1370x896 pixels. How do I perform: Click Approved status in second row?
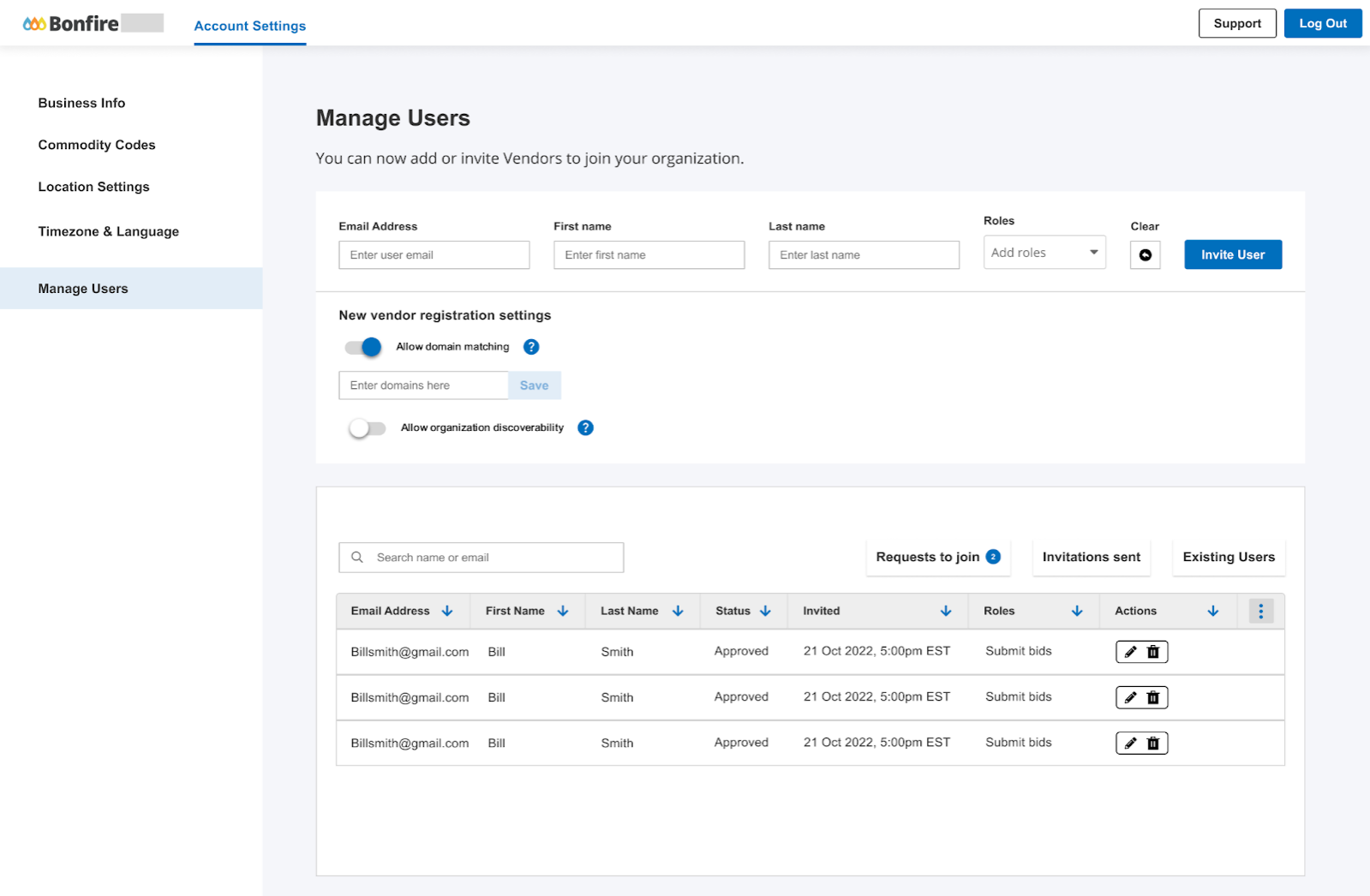[x=741, y=697]
